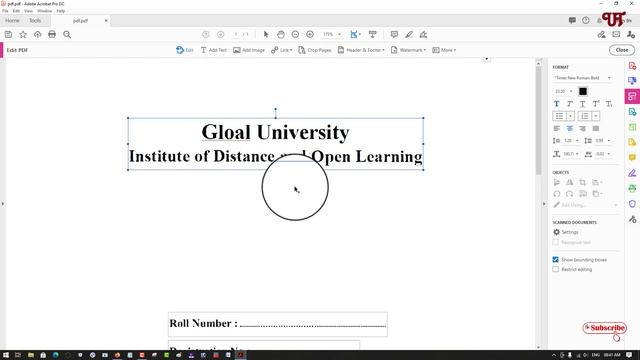Click the upload to cloud icon
Viewport: 640px width, 360px height.
point(38,35)
